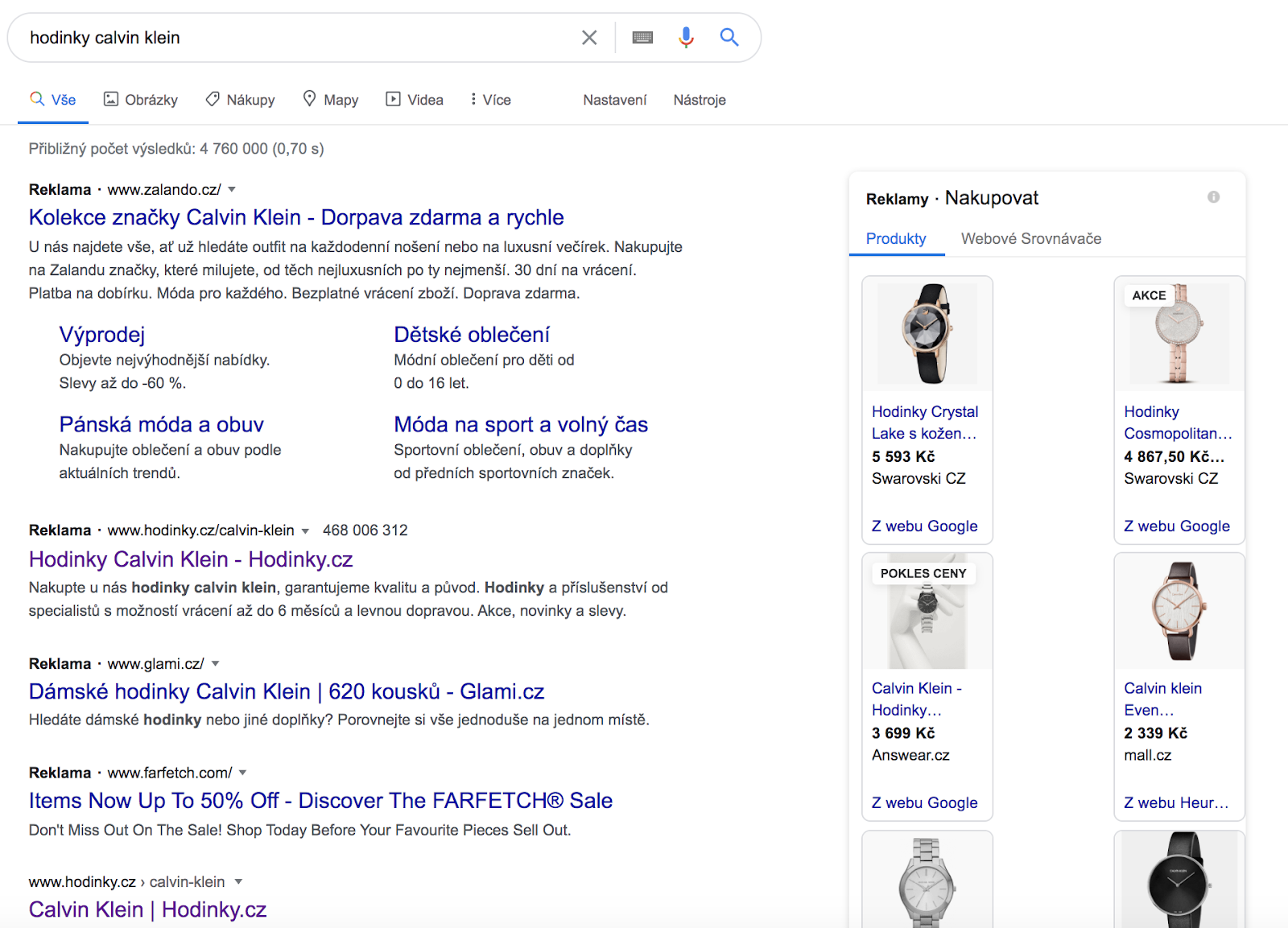Open the FARFETCH Sale ad link

click(x=320, y=801)
